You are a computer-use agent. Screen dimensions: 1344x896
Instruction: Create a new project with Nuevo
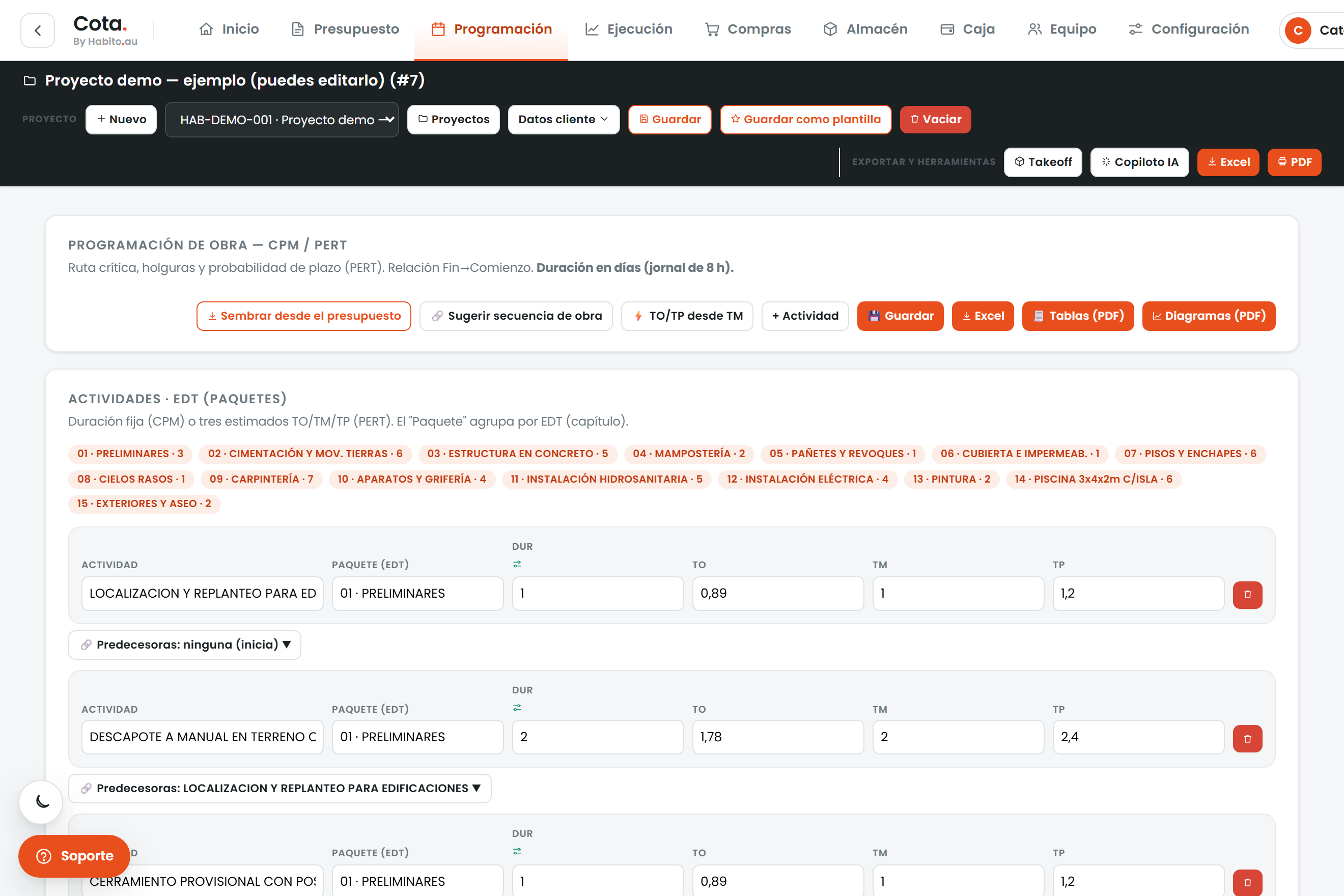click(x=121, y=120)
